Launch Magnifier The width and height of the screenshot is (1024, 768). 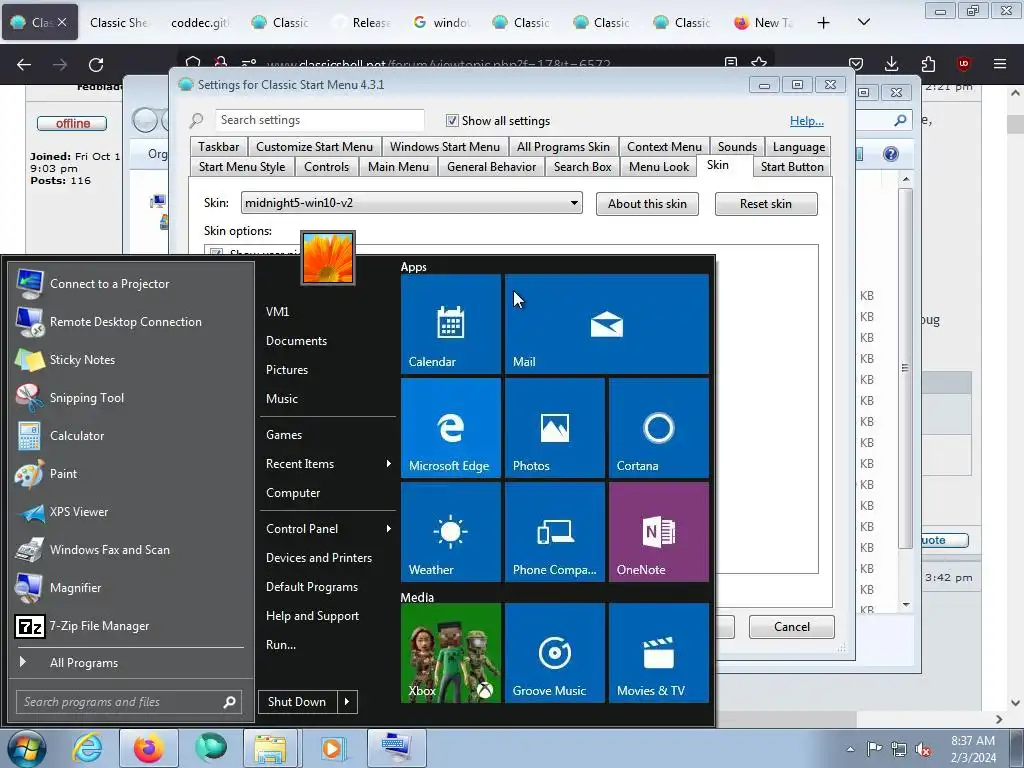tap(129, 588)
